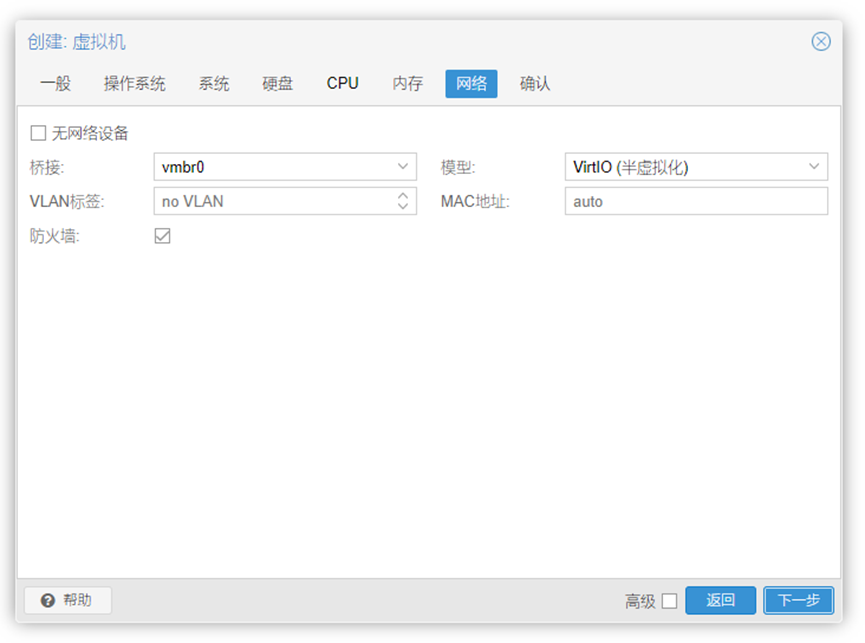Viewport: 865px width, 643px height.
Task: Click the 下一步 next button
Action: coord(798,600)
